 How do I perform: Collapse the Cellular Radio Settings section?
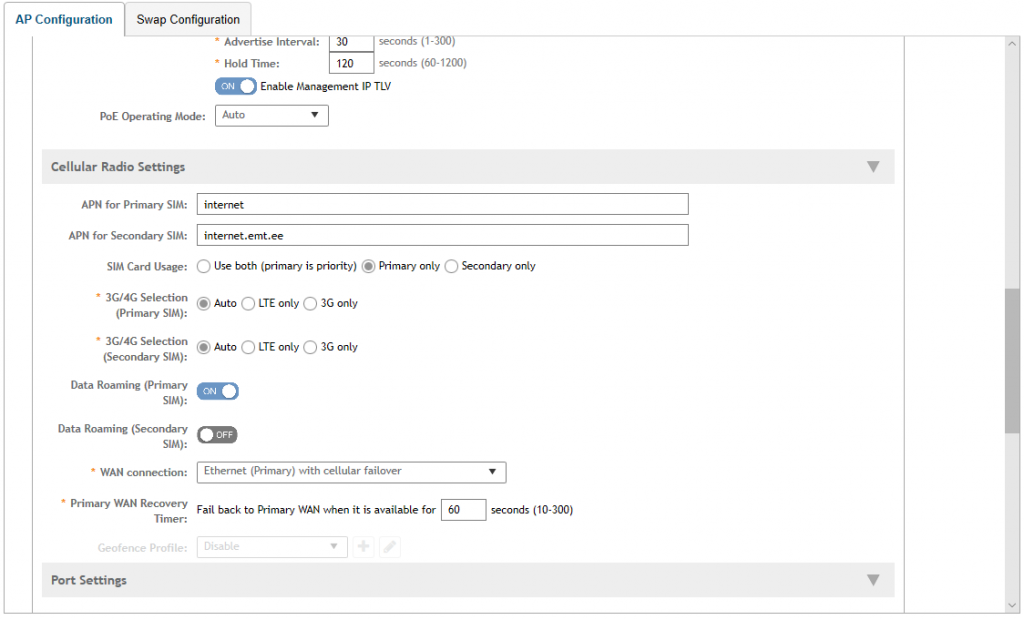(x=873, y=167)
